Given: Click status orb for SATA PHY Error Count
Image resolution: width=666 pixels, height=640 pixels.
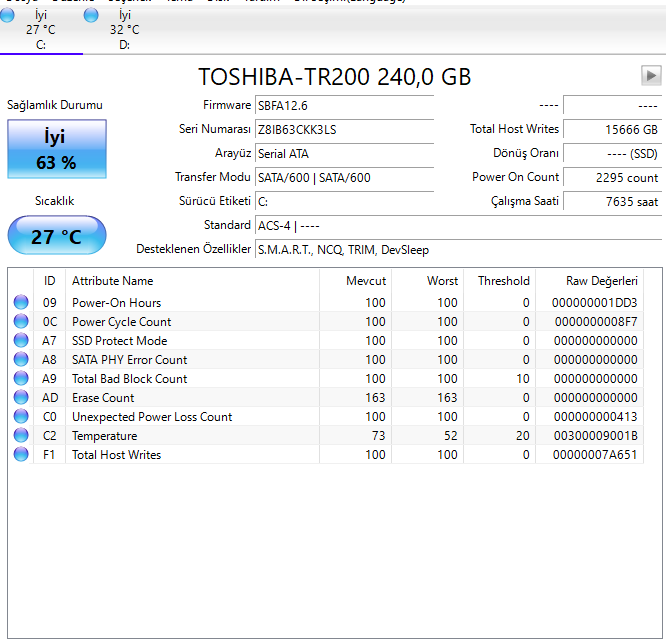Looking at the screenshot, I should (21, 359).
